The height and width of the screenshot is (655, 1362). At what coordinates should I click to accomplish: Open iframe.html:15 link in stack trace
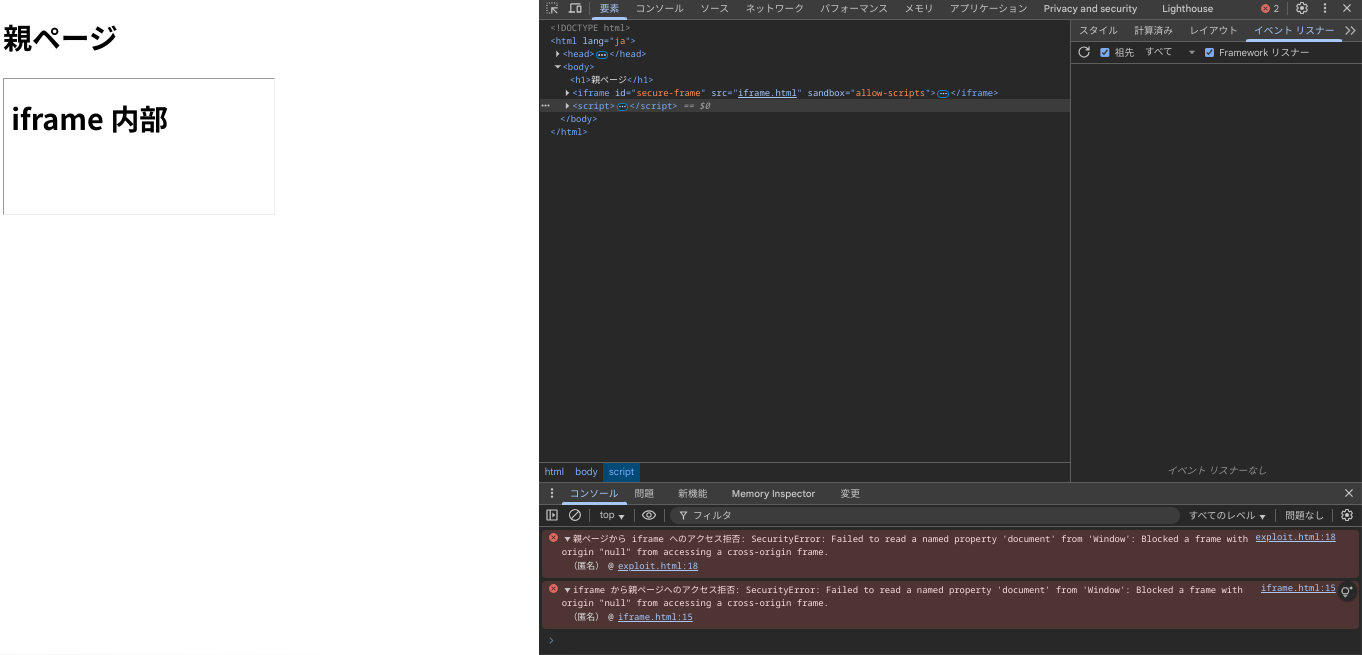click(x=655, y=617)
